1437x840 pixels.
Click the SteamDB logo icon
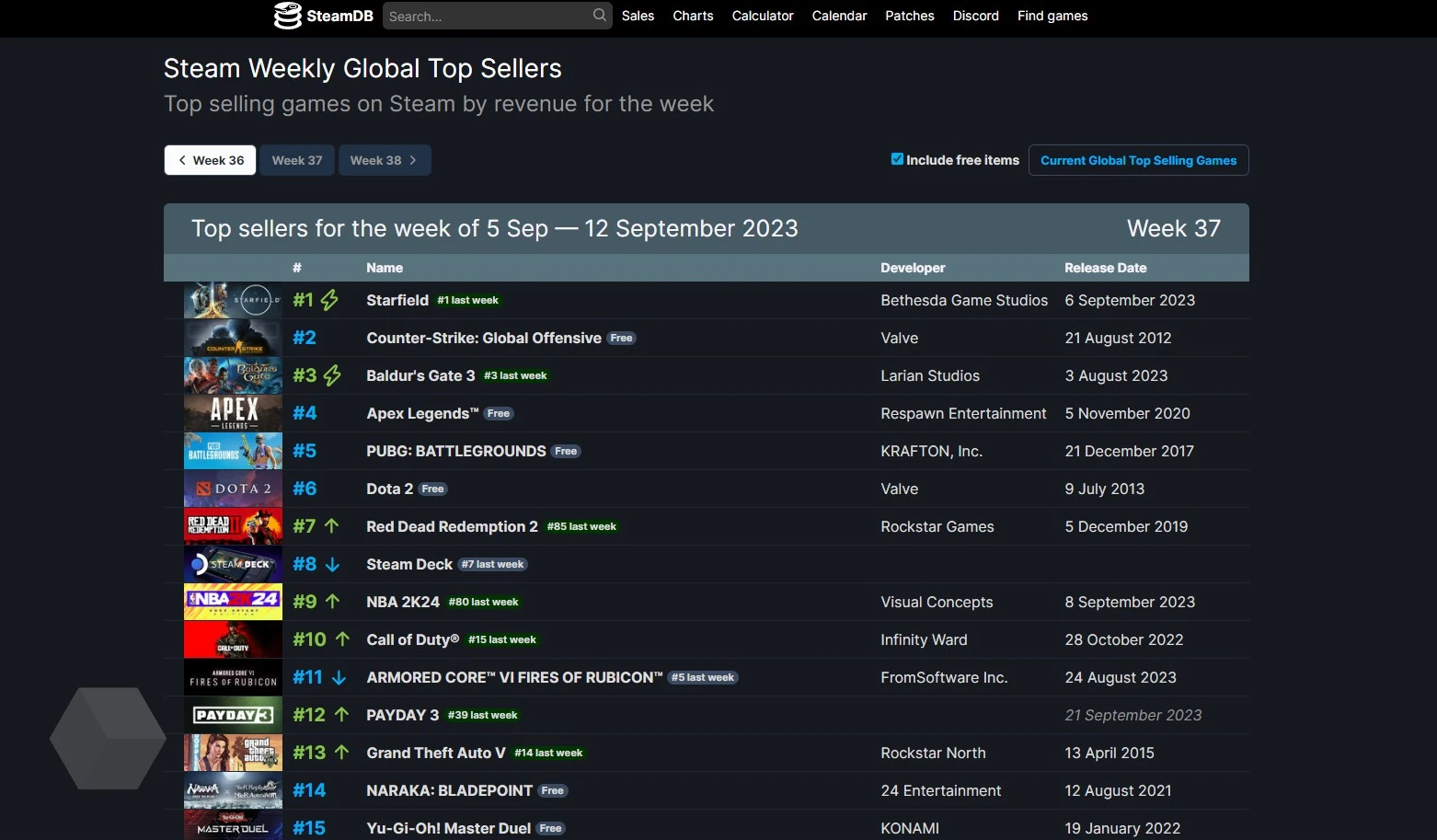[x=287, y=16]
